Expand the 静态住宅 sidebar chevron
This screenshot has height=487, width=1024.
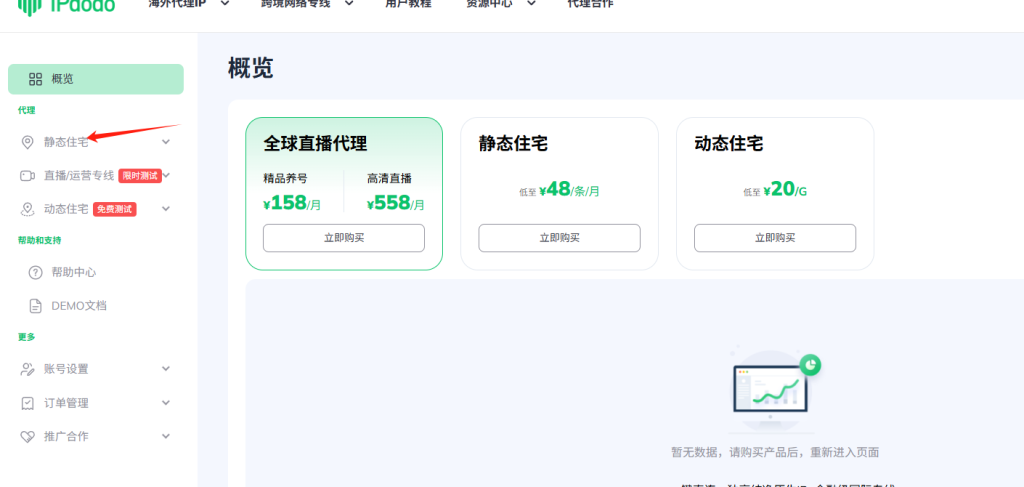coord(166,142)
